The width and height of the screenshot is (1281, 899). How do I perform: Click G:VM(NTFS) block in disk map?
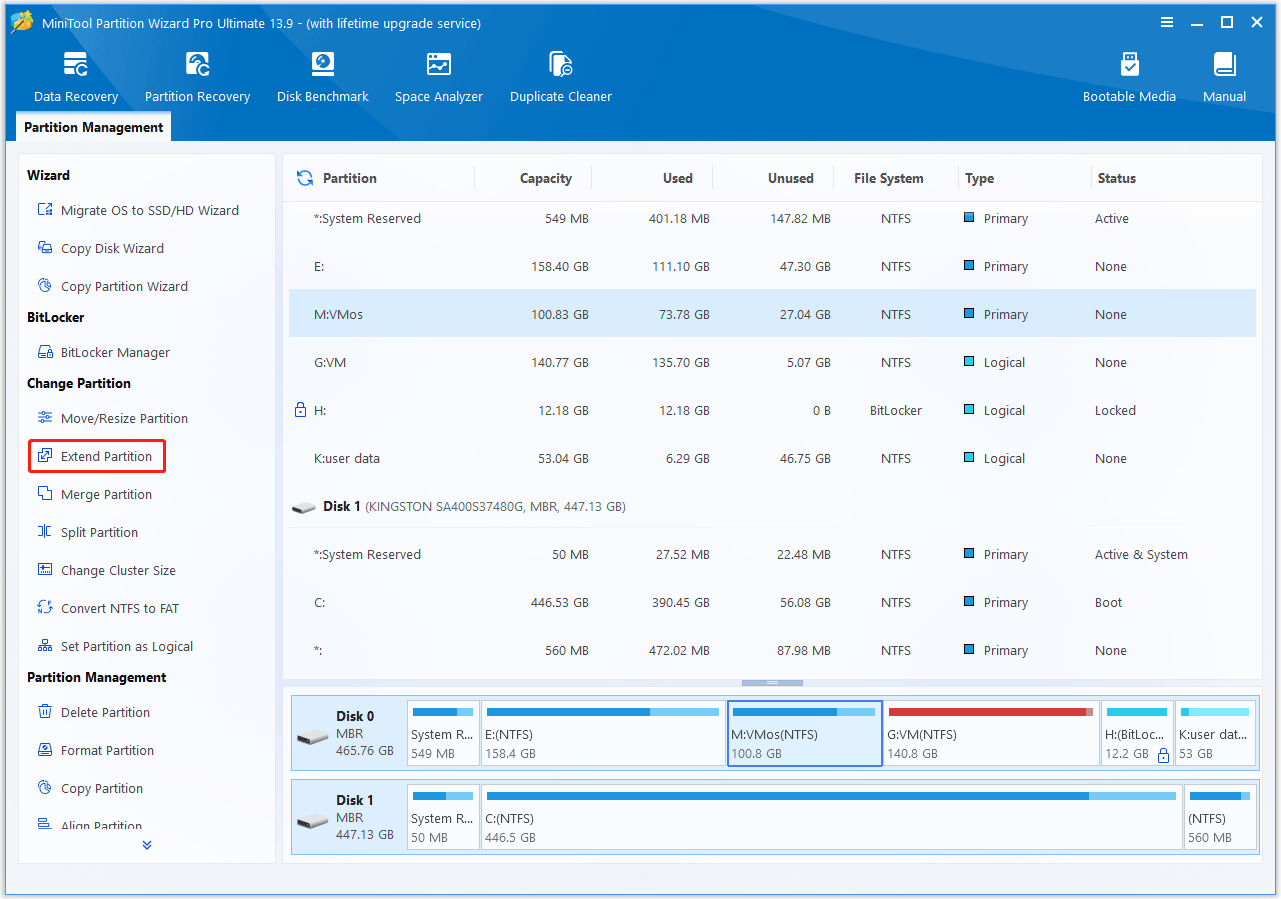[x=991, y=733]
